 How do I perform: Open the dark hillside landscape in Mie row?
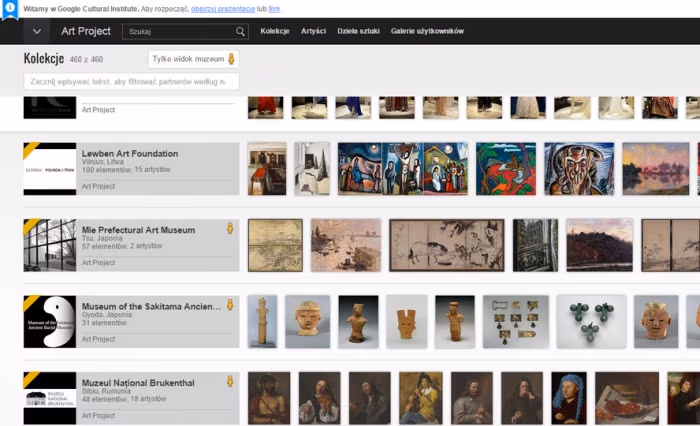click(600, 245)
